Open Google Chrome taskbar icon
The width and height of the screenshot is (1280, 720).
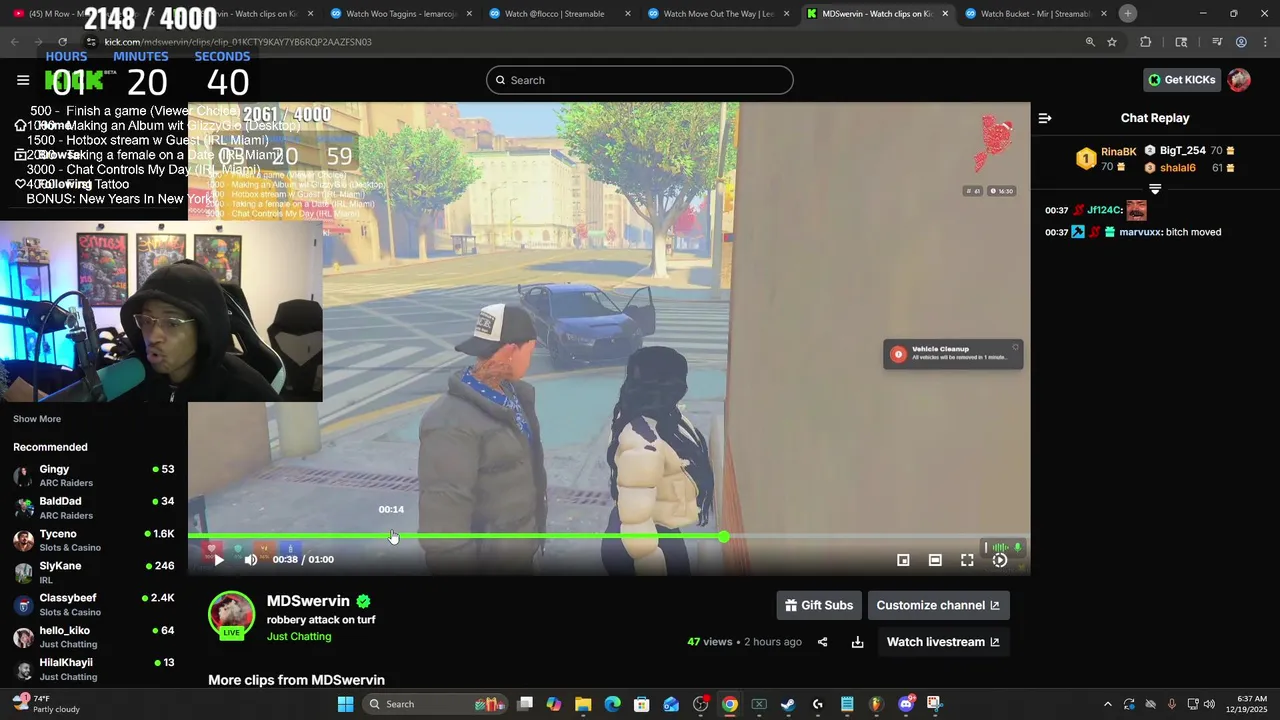(x=730, y=704)
